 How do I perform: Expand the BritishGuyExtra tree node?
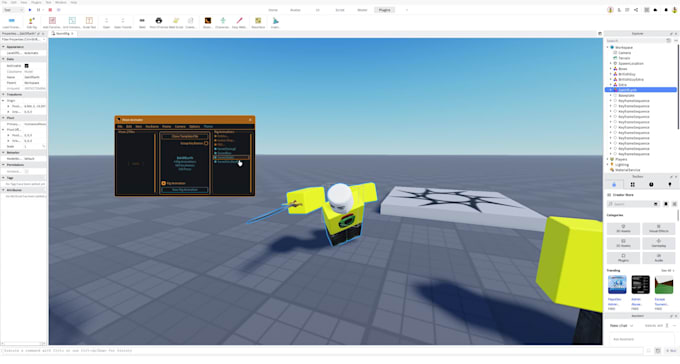pyautogui.click(x=611, y=79)
